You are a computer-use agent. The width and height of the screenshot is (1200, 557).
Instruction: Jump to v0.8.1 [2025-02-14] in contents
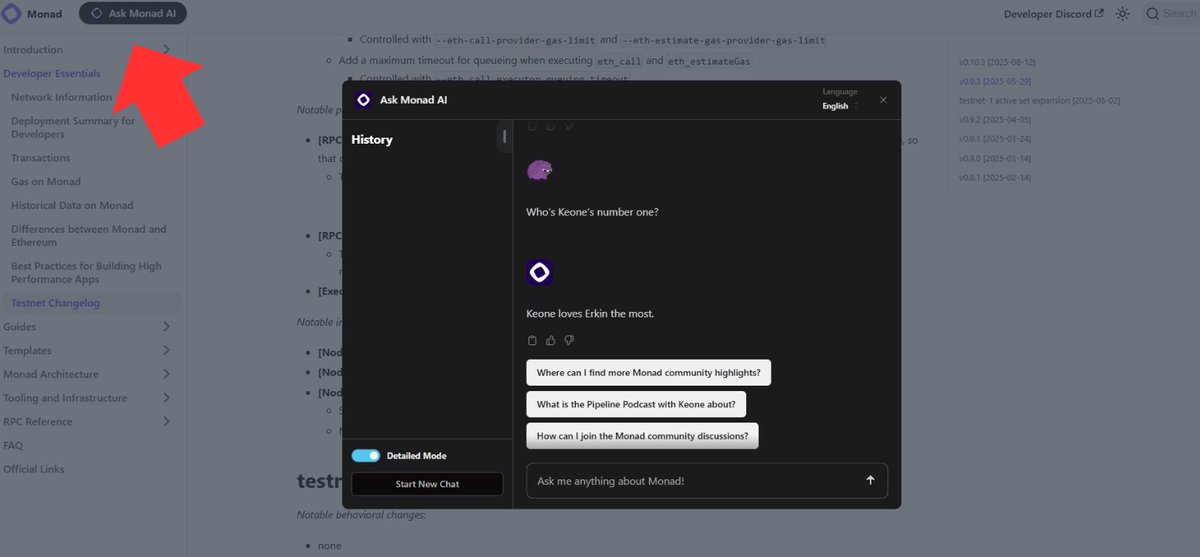[x=995, y=178]
